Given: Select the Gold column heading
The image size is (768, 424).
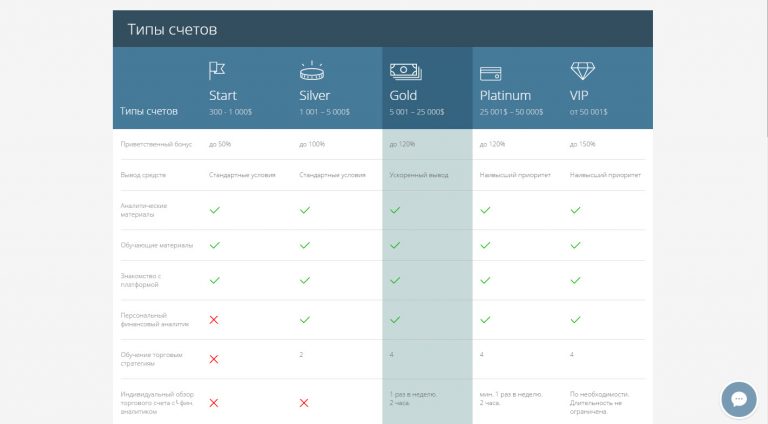Looking at the screenshot, I should (x=403, y=95).
